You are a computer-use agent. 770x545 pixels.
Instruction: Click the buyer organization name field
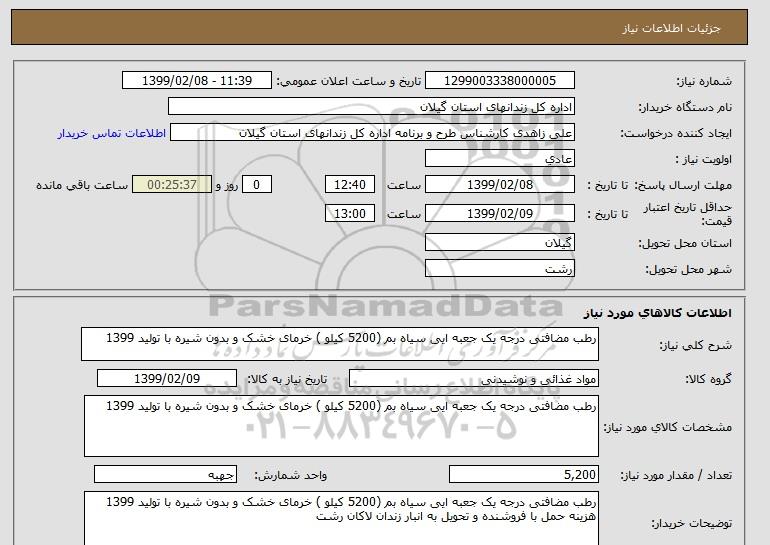click(371, 106)
